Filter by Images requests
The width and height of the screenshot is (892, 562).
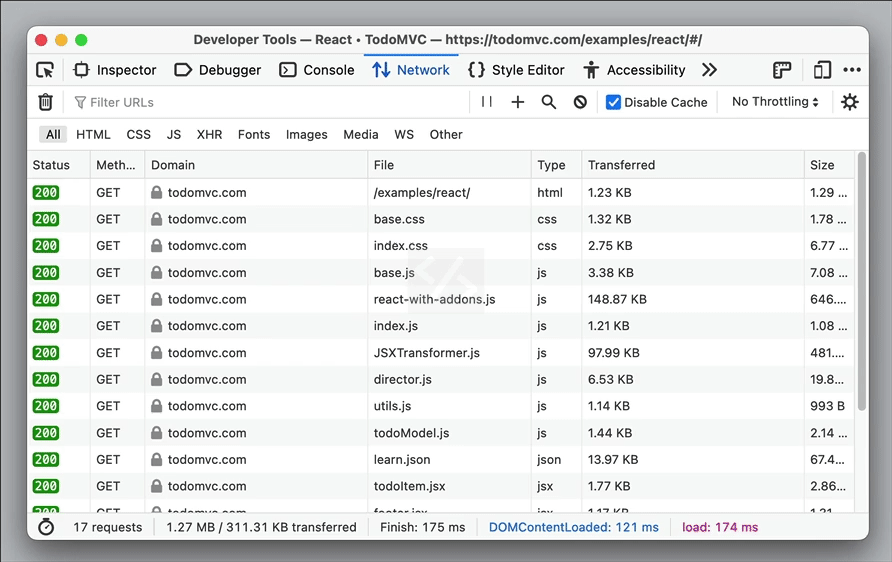(x=307, y=135)
